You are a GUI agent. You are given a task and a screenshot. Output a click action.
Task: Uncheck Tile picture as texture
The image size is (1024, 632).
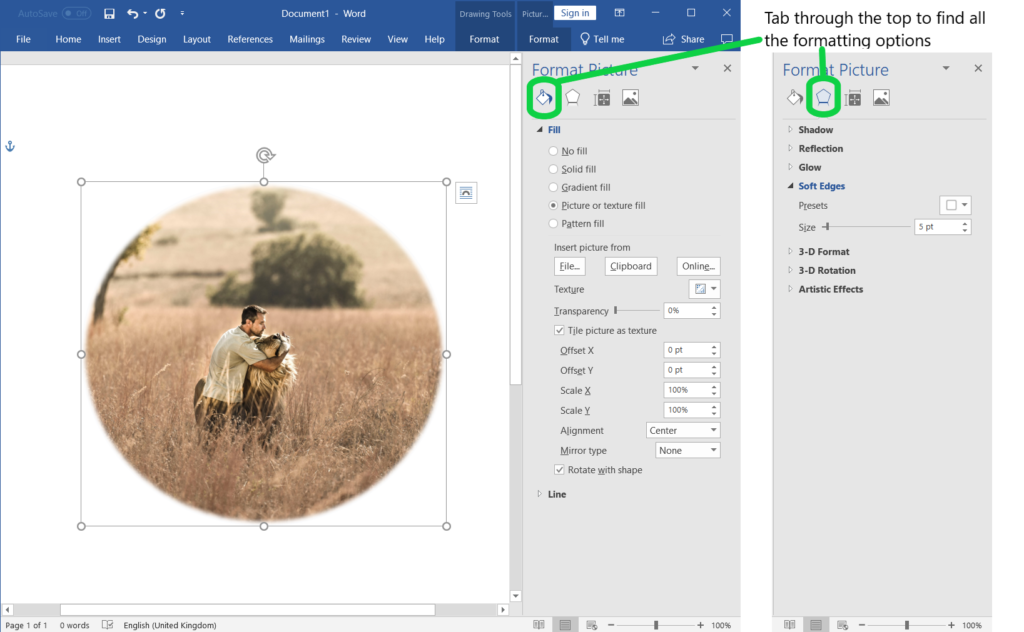coord(560,330)
